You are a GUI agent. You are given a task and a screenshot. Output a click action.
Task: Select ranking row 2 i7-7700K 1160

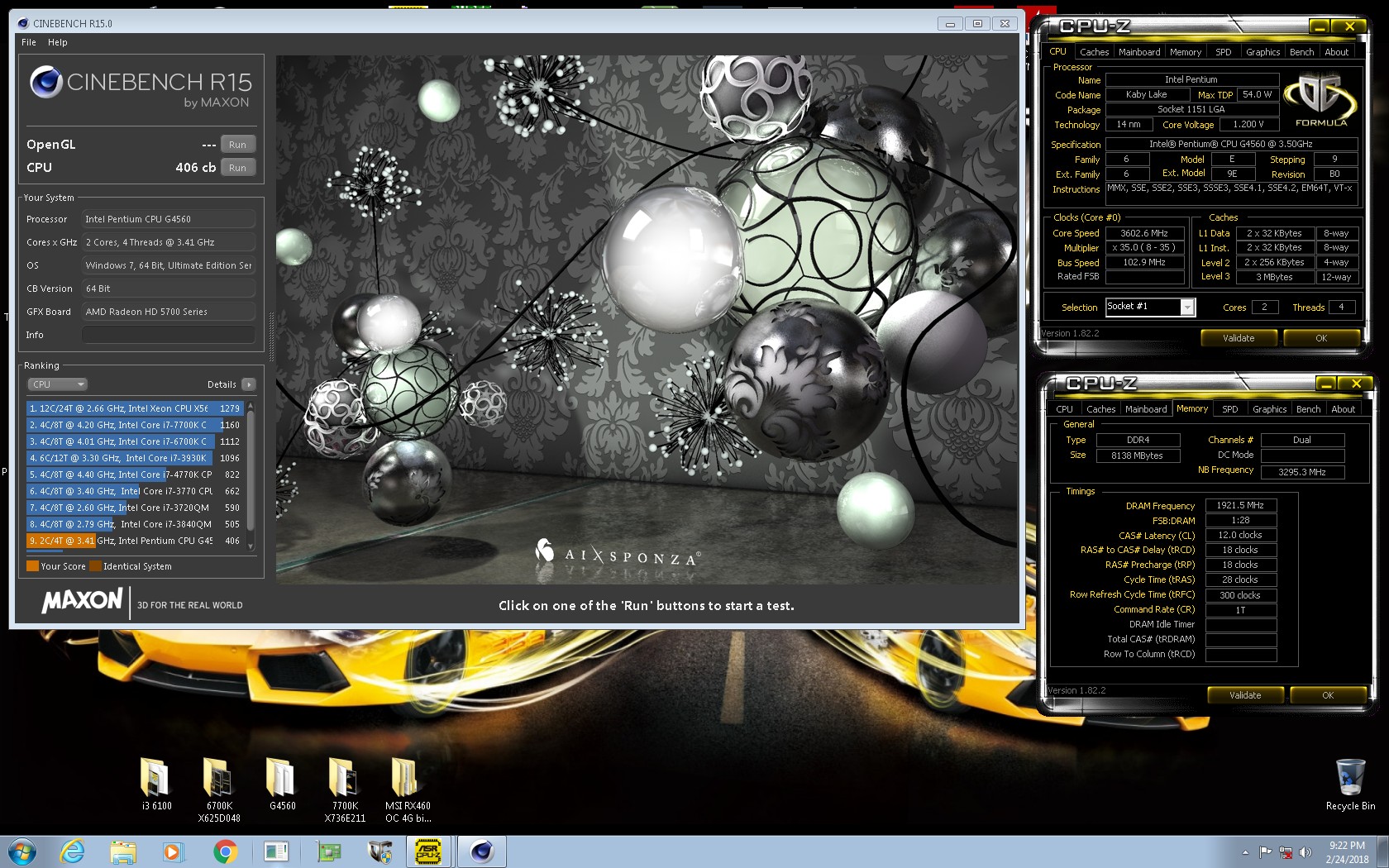pos(135,425)
